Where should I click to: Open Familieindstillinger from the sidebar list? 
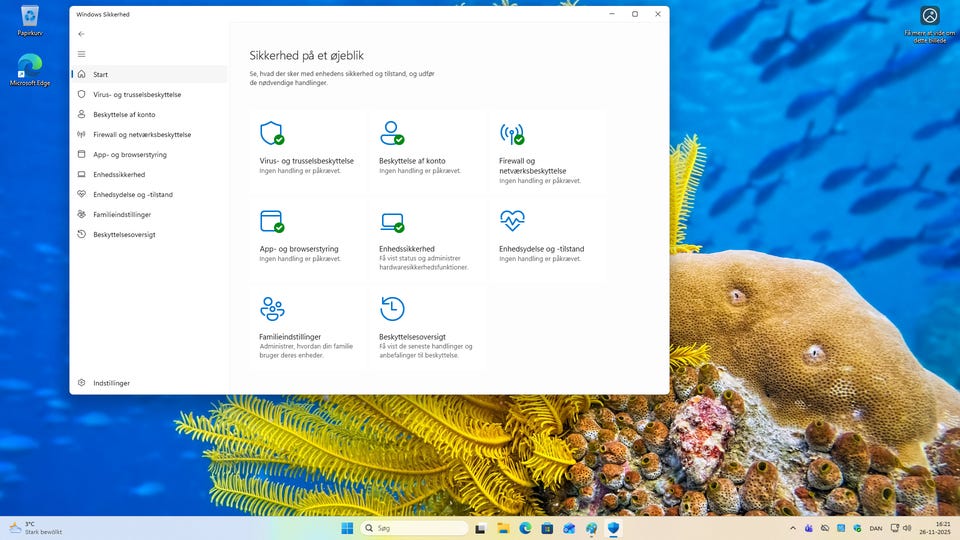click(x=122, y=214)
